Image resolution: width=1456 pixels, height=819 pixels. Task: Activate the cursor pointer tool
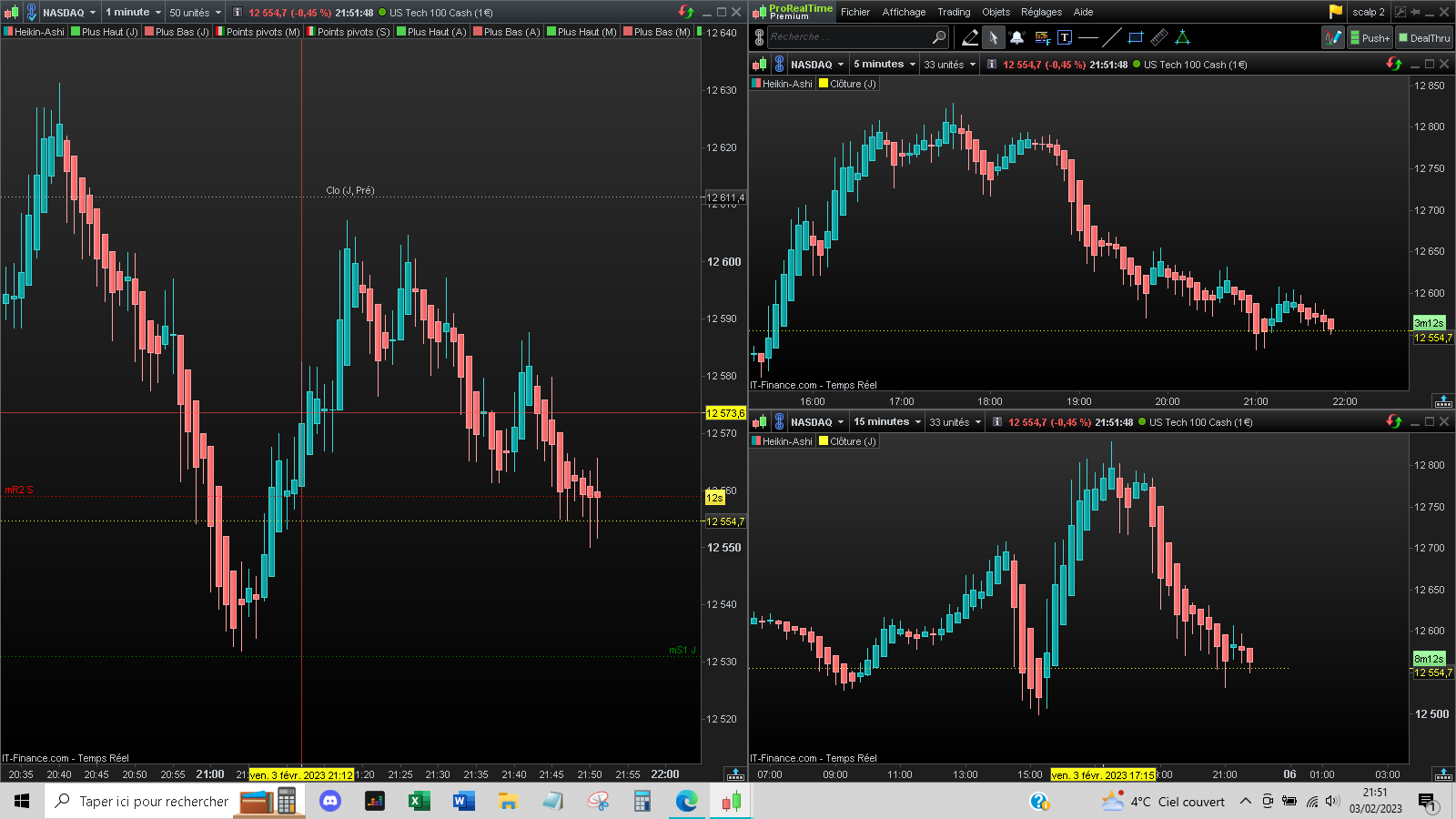click(994, 37)
